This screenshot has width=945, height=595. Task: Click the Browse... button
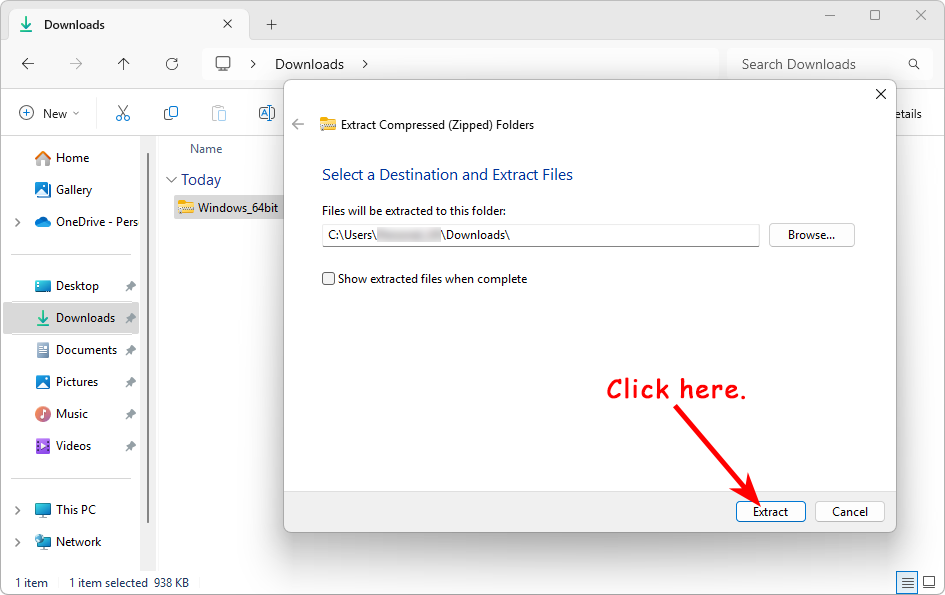(811, 235)
